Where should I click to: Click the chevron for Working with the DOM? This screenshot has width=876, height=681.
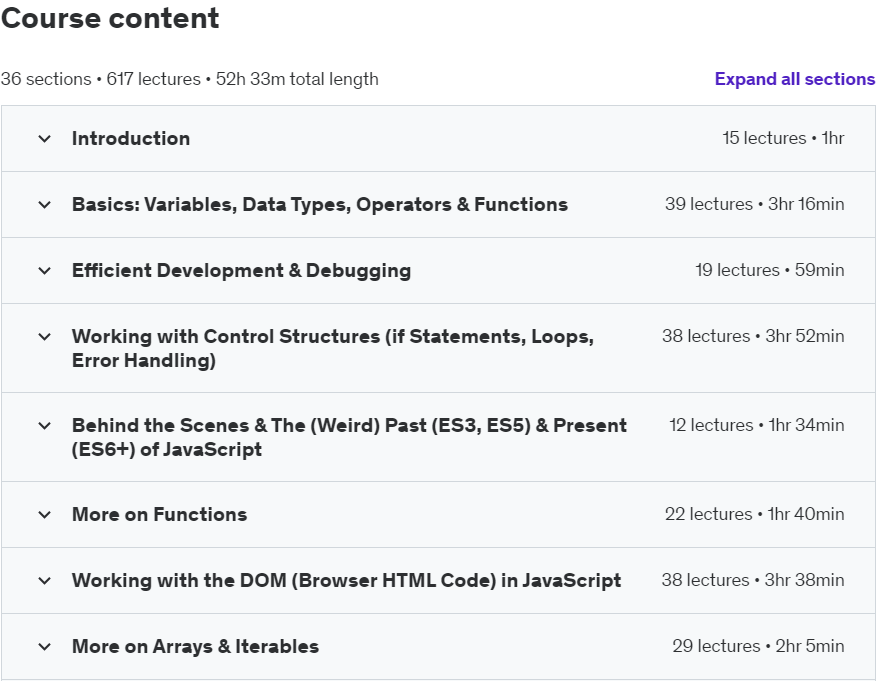(44, 581)
